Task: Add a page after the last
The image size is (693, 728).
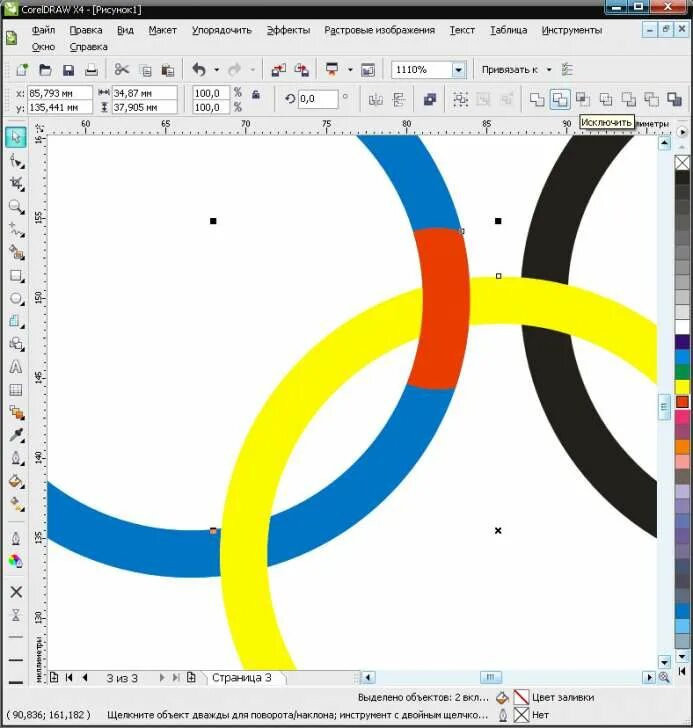Action: (x=191, y=677)
